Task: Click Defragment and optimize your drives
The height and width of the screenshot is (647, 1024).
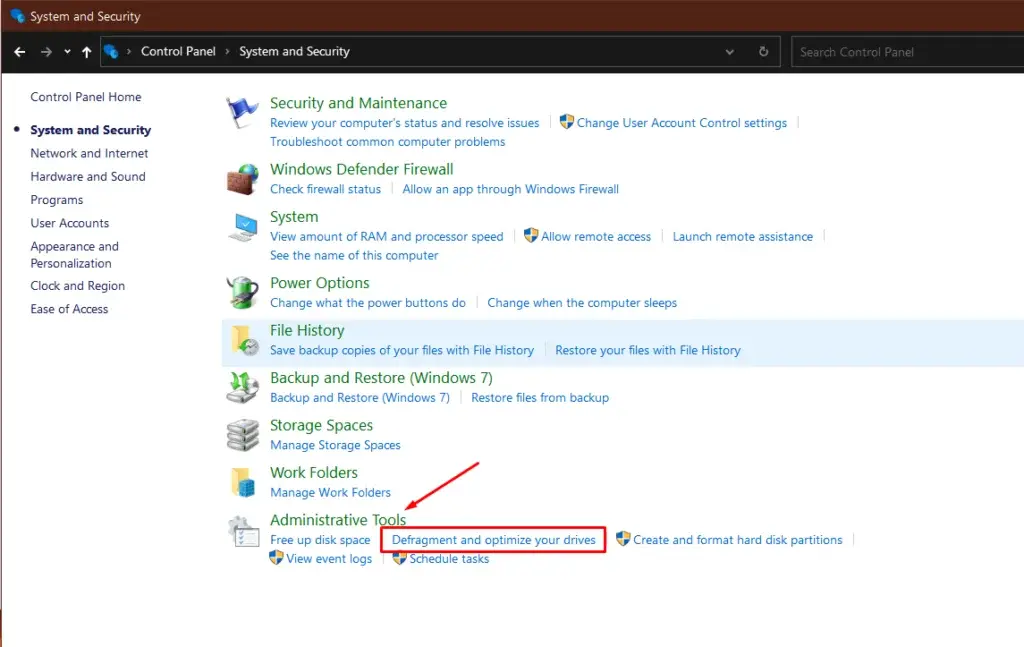Action: point(494,540)
